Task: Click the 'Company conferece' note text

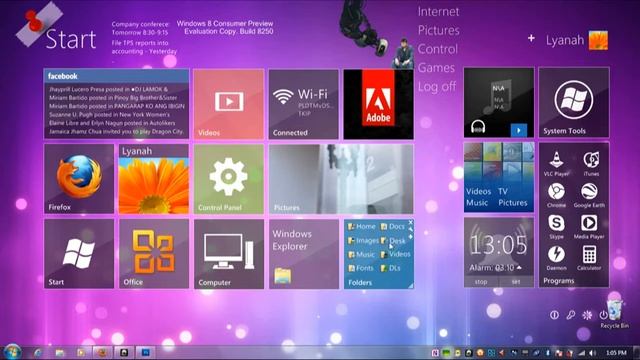Action: click(140, 24)
